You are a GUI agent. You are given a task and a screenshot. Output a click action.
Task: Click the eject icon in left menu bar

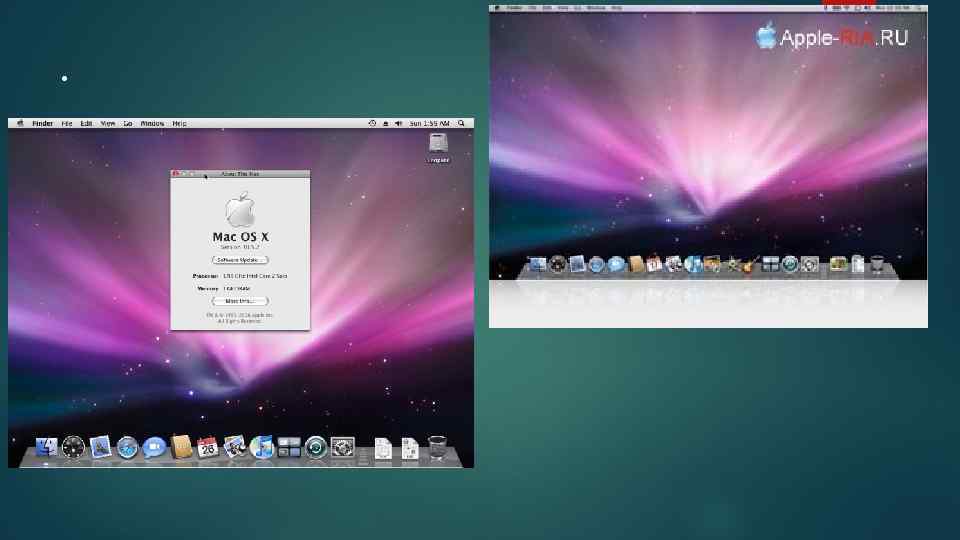(385, 123)
